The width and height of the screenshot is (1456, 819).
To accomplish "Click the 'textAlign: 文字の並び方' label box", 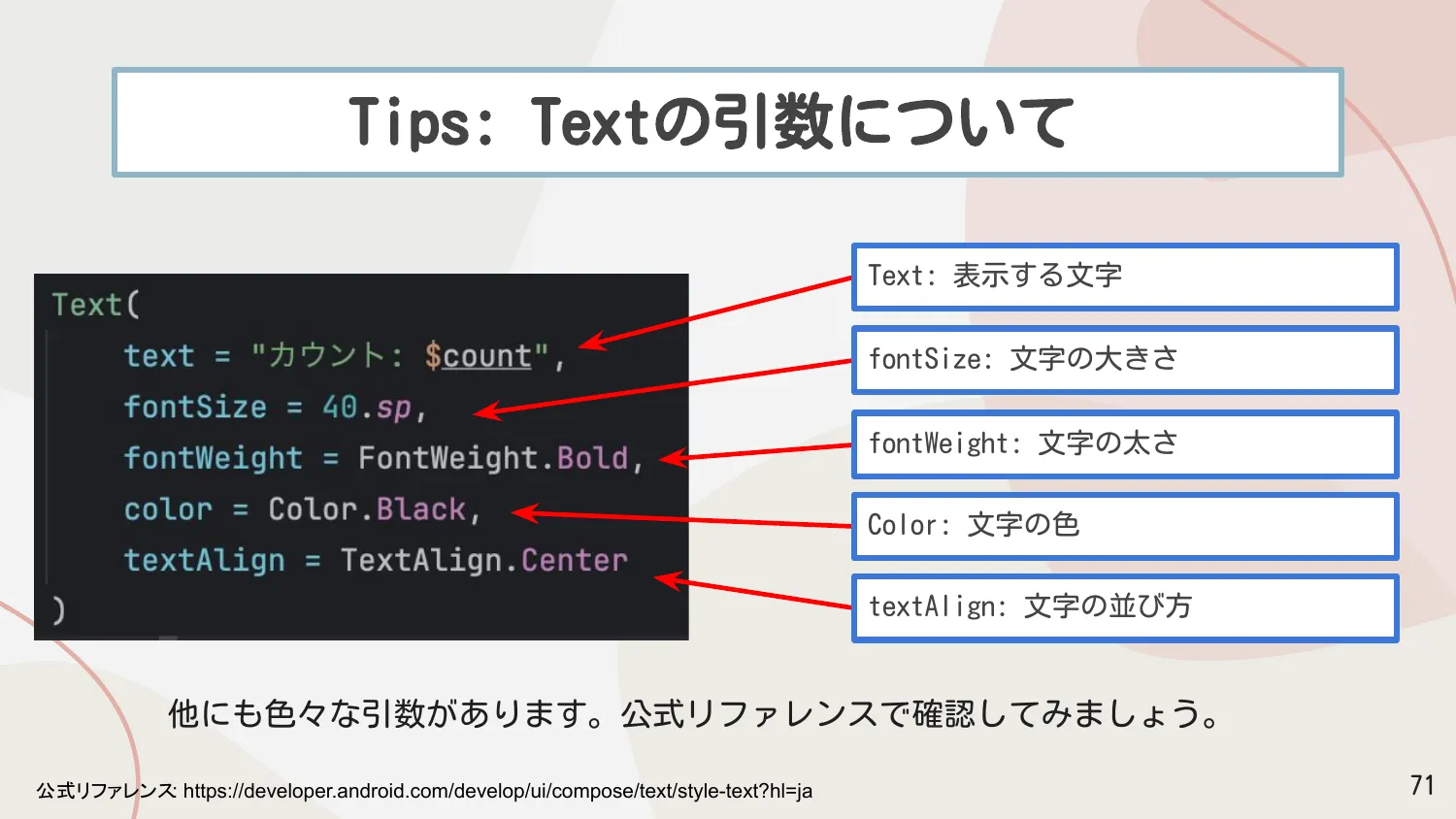I will (x=1124, y=606).
